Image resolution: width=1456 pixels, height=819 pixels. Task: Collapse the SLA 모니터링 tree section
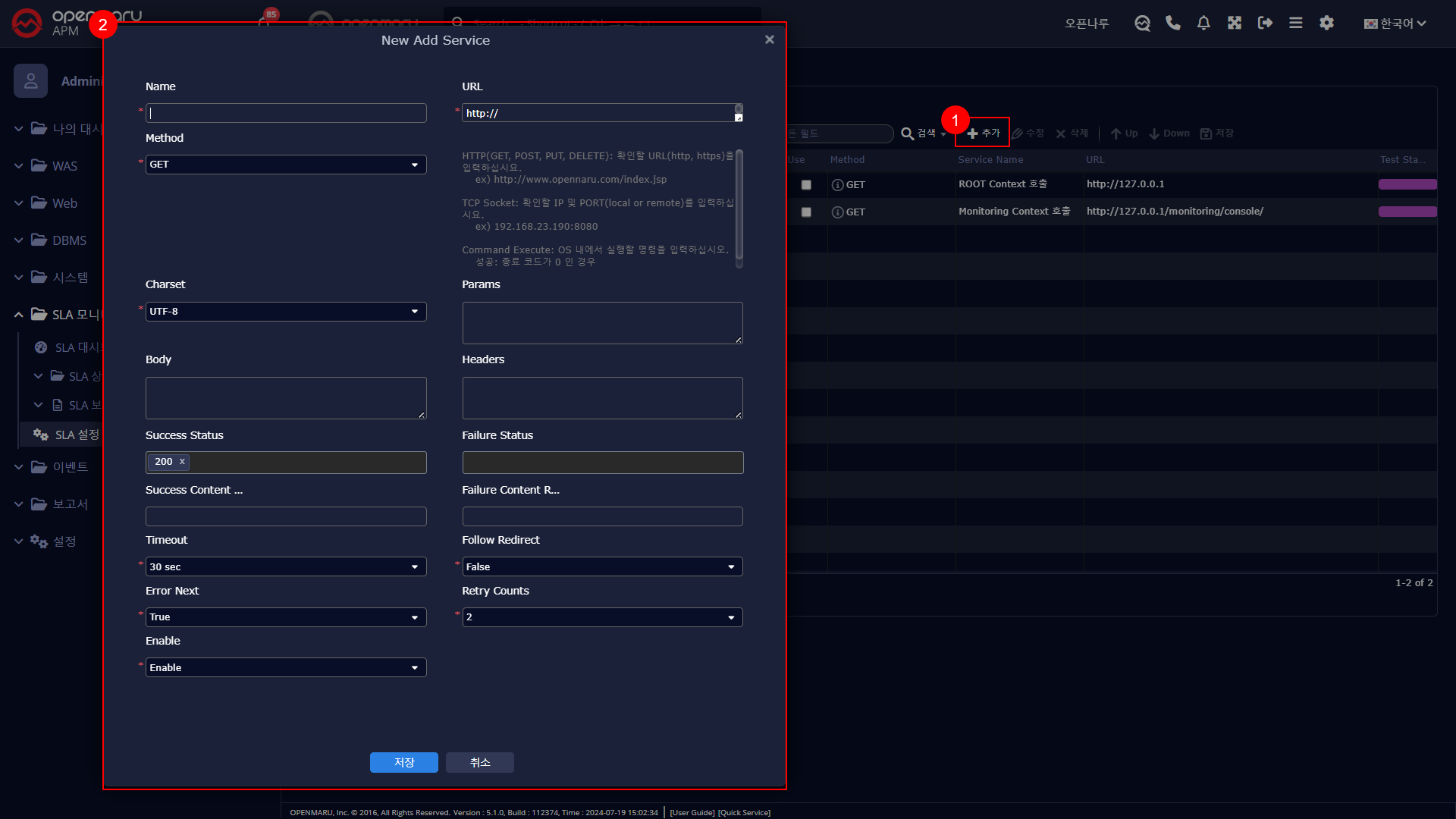pyautogui.click(x=17, y=315)
